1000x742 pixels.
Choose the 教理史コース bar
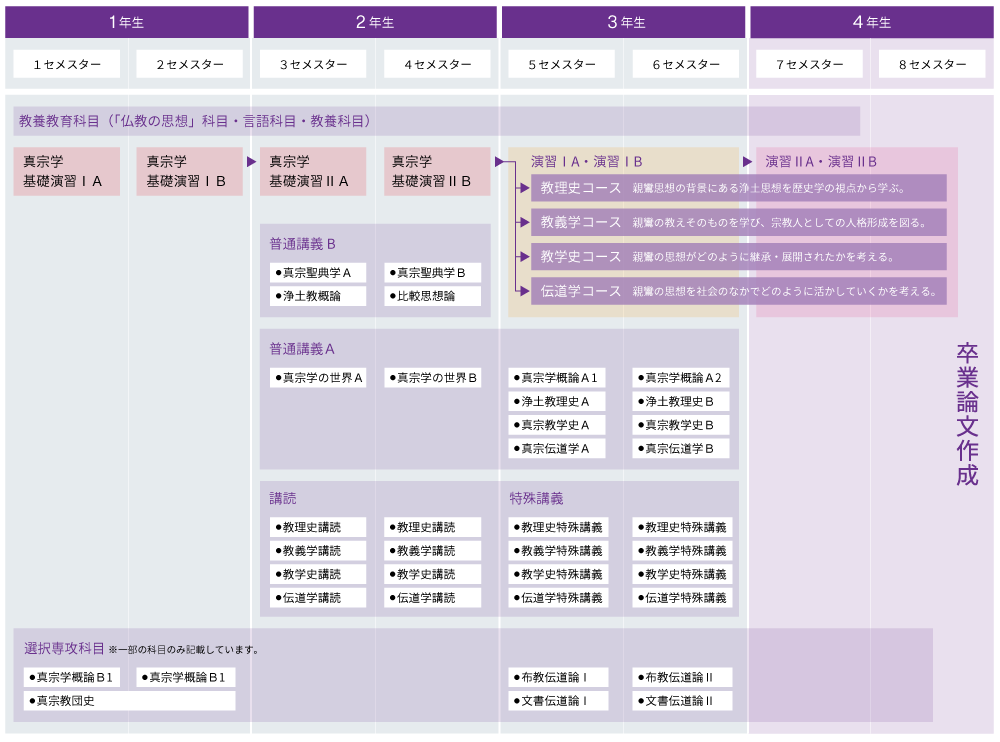click(x=739, y=188)
